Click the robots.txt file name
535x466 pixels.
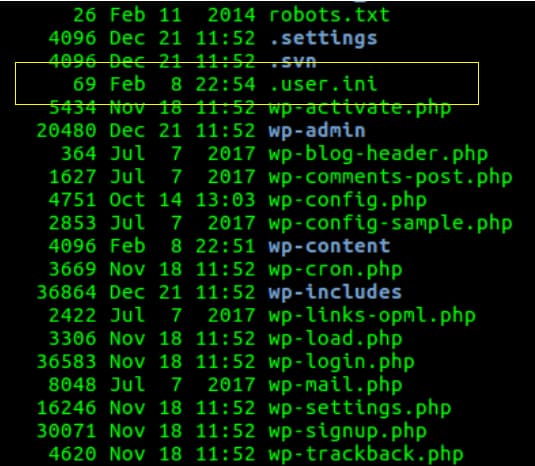[329, 15]
